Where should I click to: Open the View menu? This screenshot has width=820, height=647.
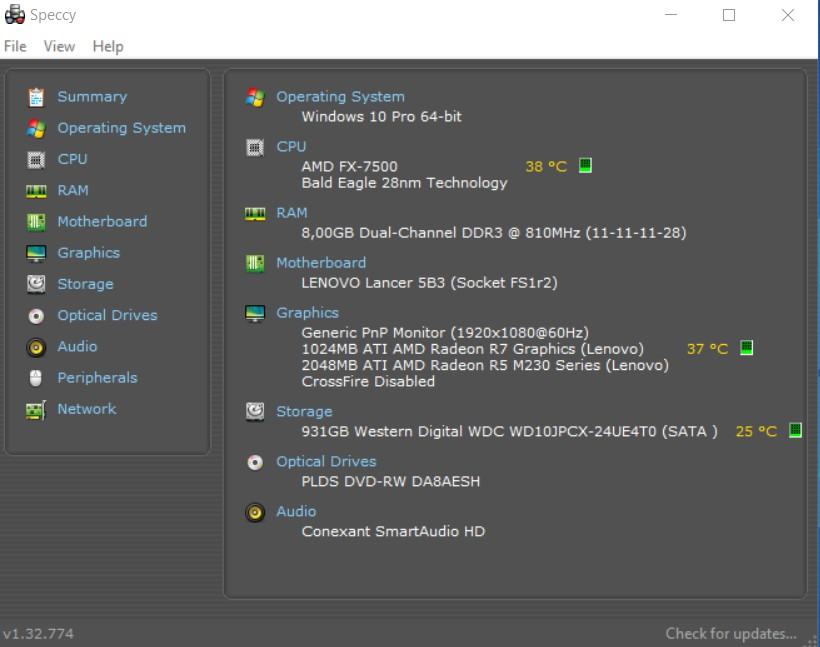(x=59, y=47)
